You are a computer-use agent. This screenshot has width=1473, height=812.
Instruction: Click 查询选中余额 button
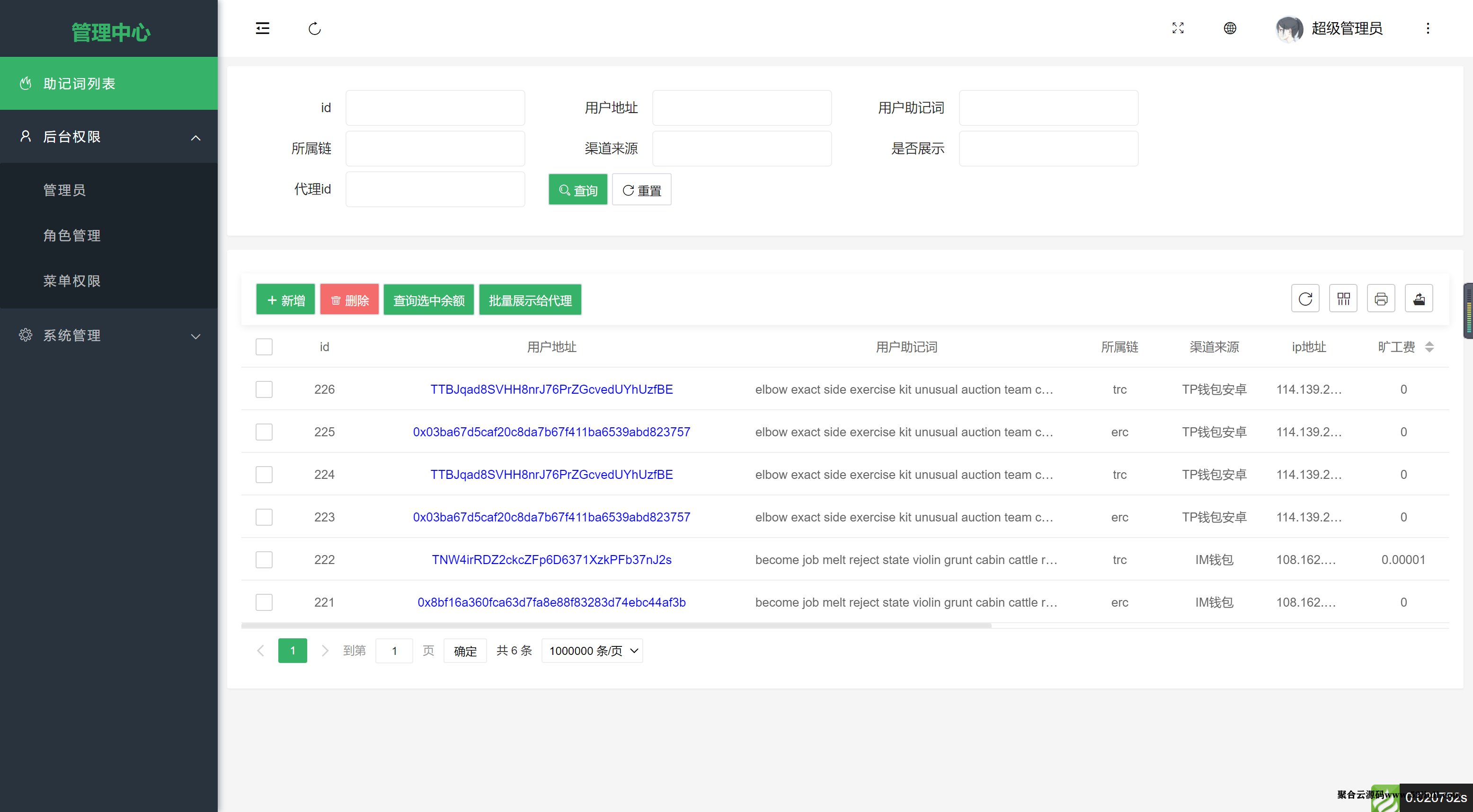tap(429, 300)
